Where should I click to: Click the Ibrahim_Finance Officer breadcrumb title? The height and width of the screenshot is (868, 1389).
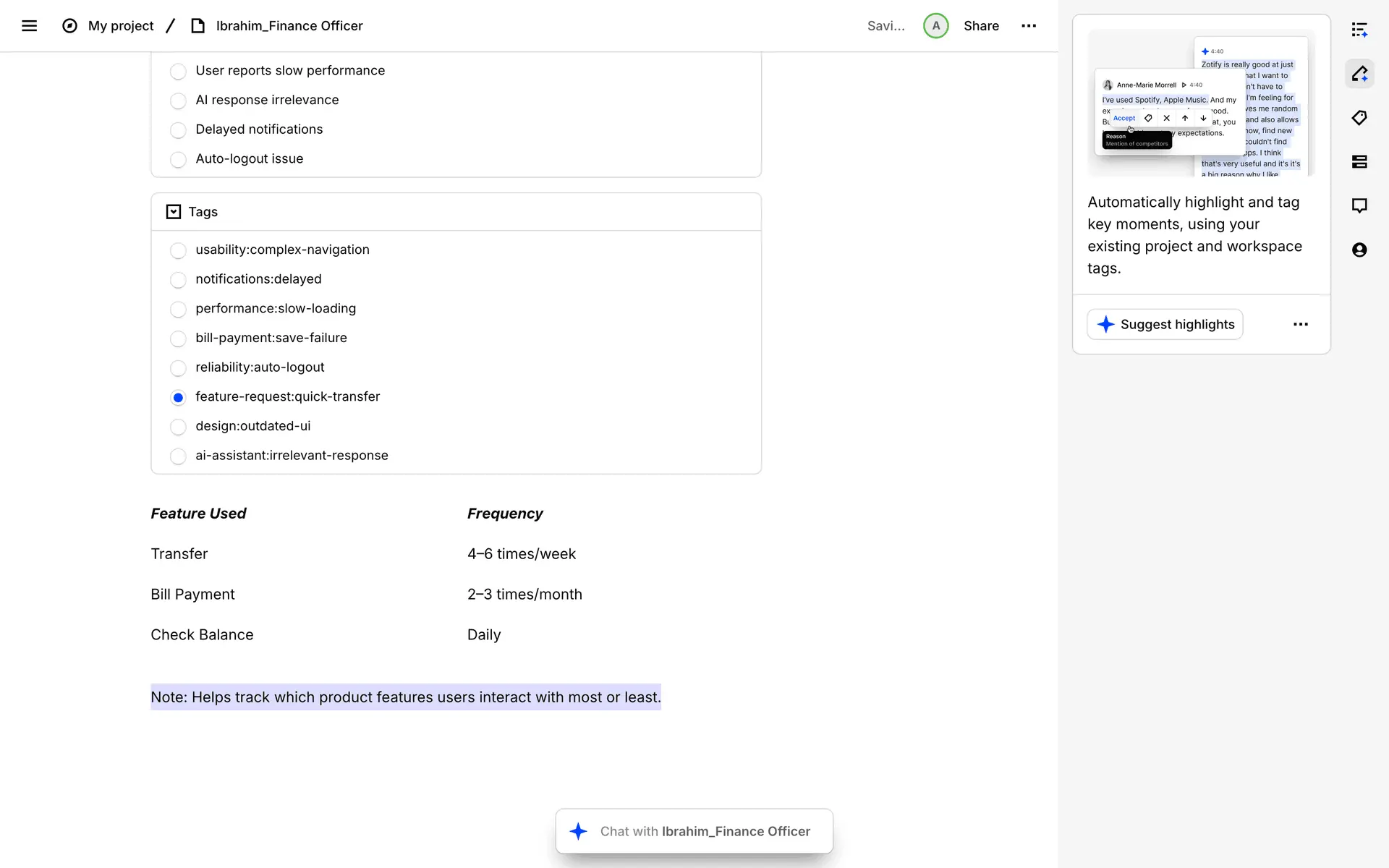coord(289,26)
